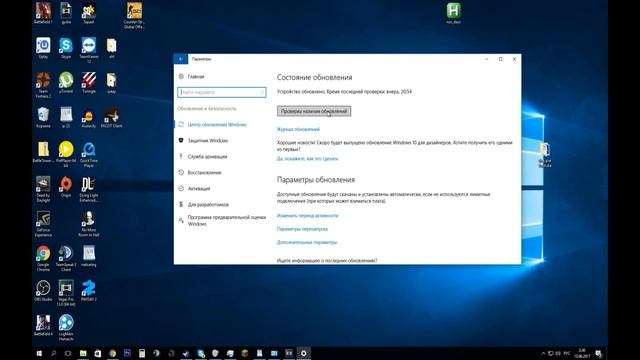
Task: Click the search magnifier in settings field
Action: tap(262, 92)
